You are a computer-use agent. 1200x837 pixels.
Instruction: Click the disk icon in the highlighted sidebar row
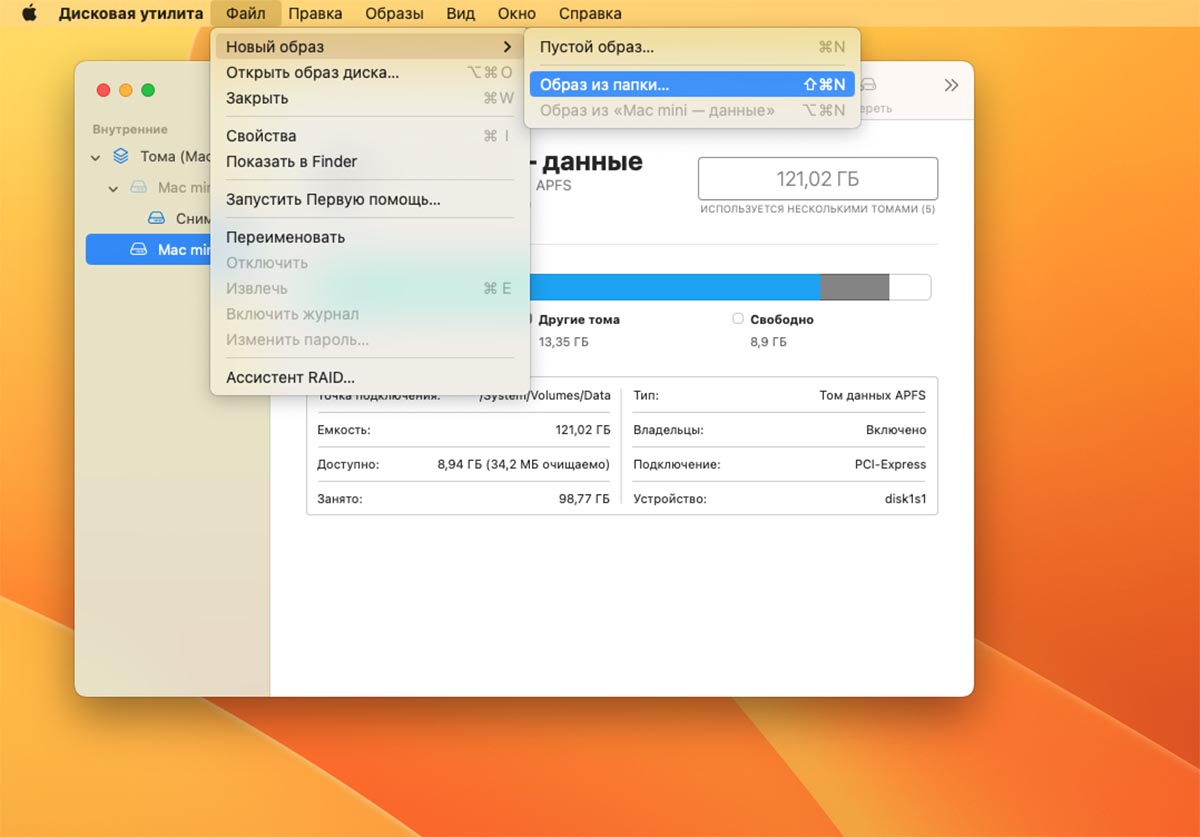coord(139,250)
